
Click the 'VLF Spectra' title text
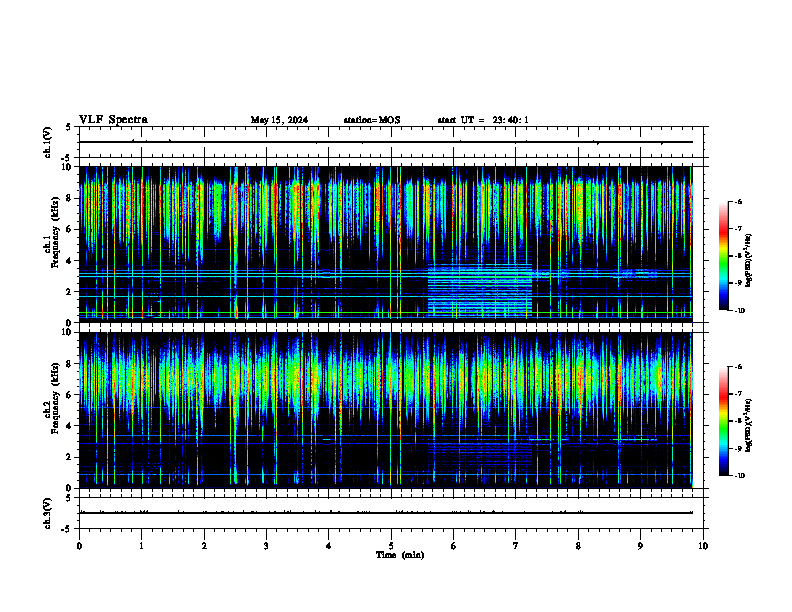coord(113,120)
